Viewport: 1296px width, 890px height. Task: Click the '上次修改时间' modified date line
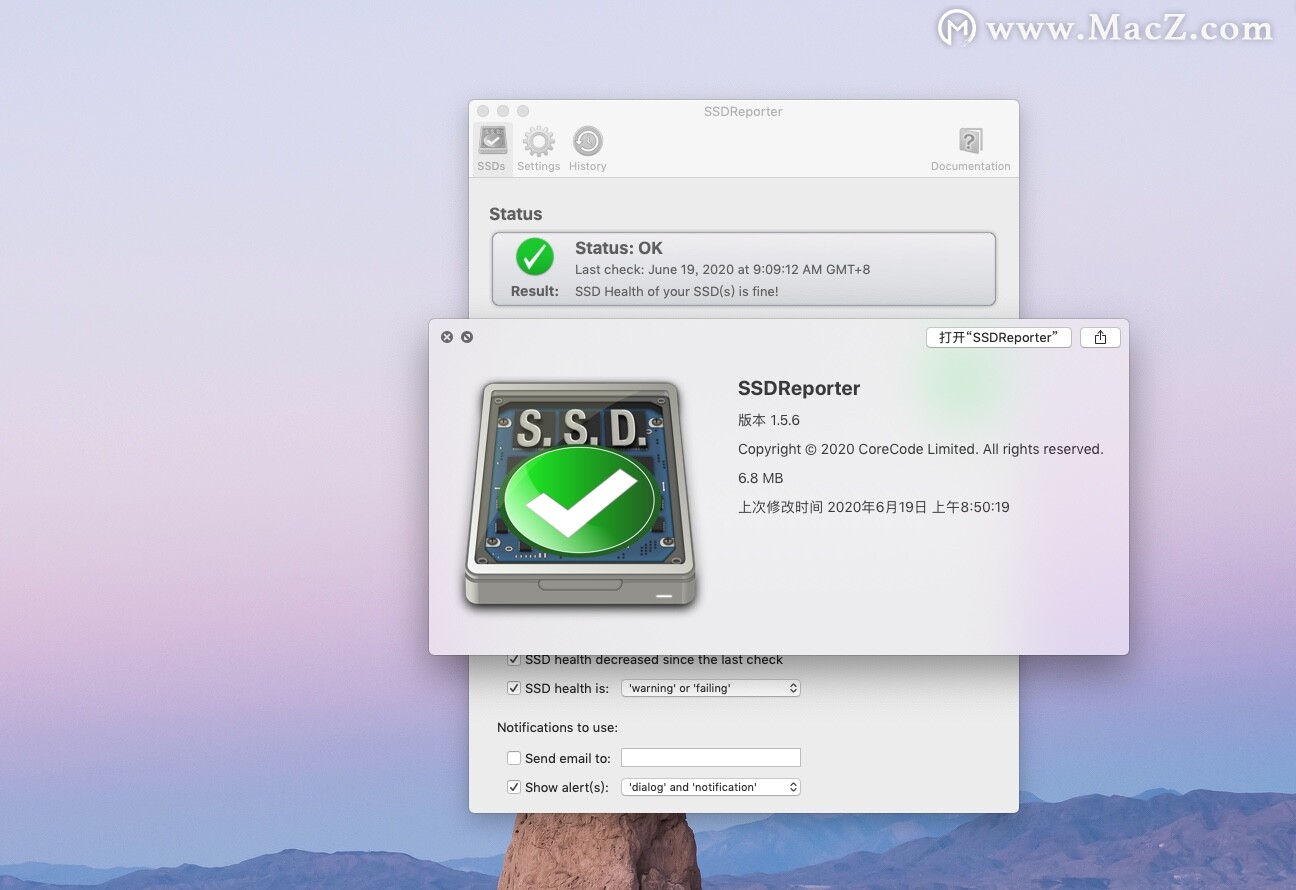pyautogui.click(x=874, y=507)
